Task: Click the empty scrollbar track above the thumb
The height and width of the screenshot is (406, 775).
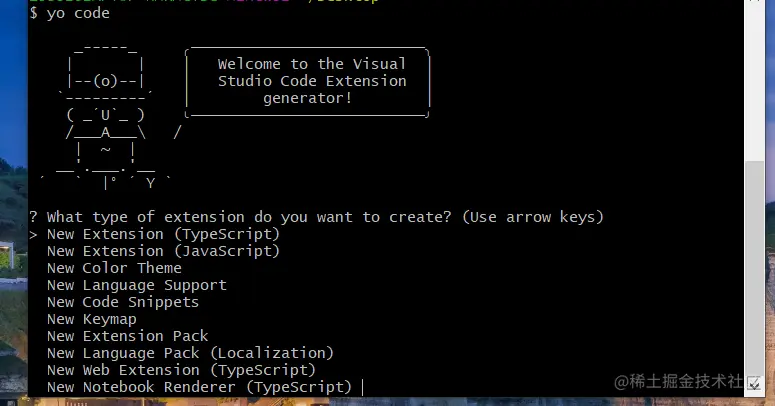Action: tap(755, 80)
